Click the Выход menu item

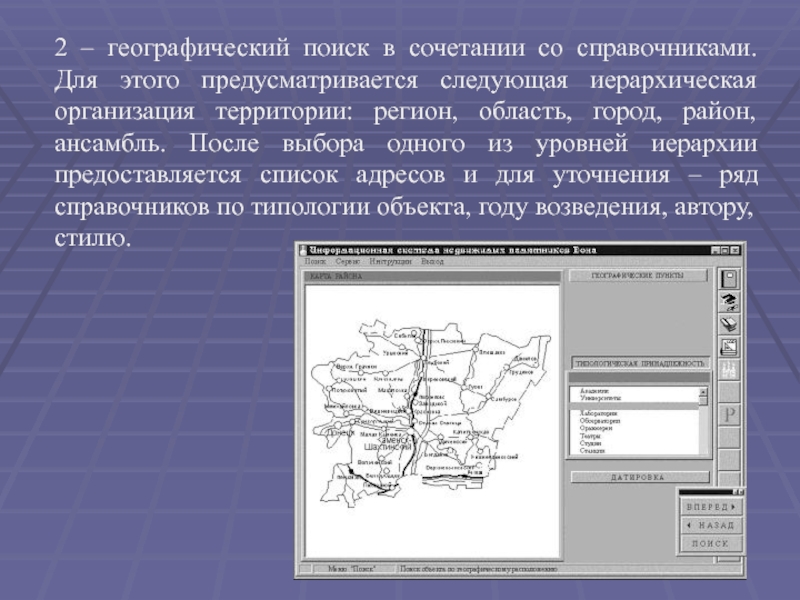click(x=432, y=261)
